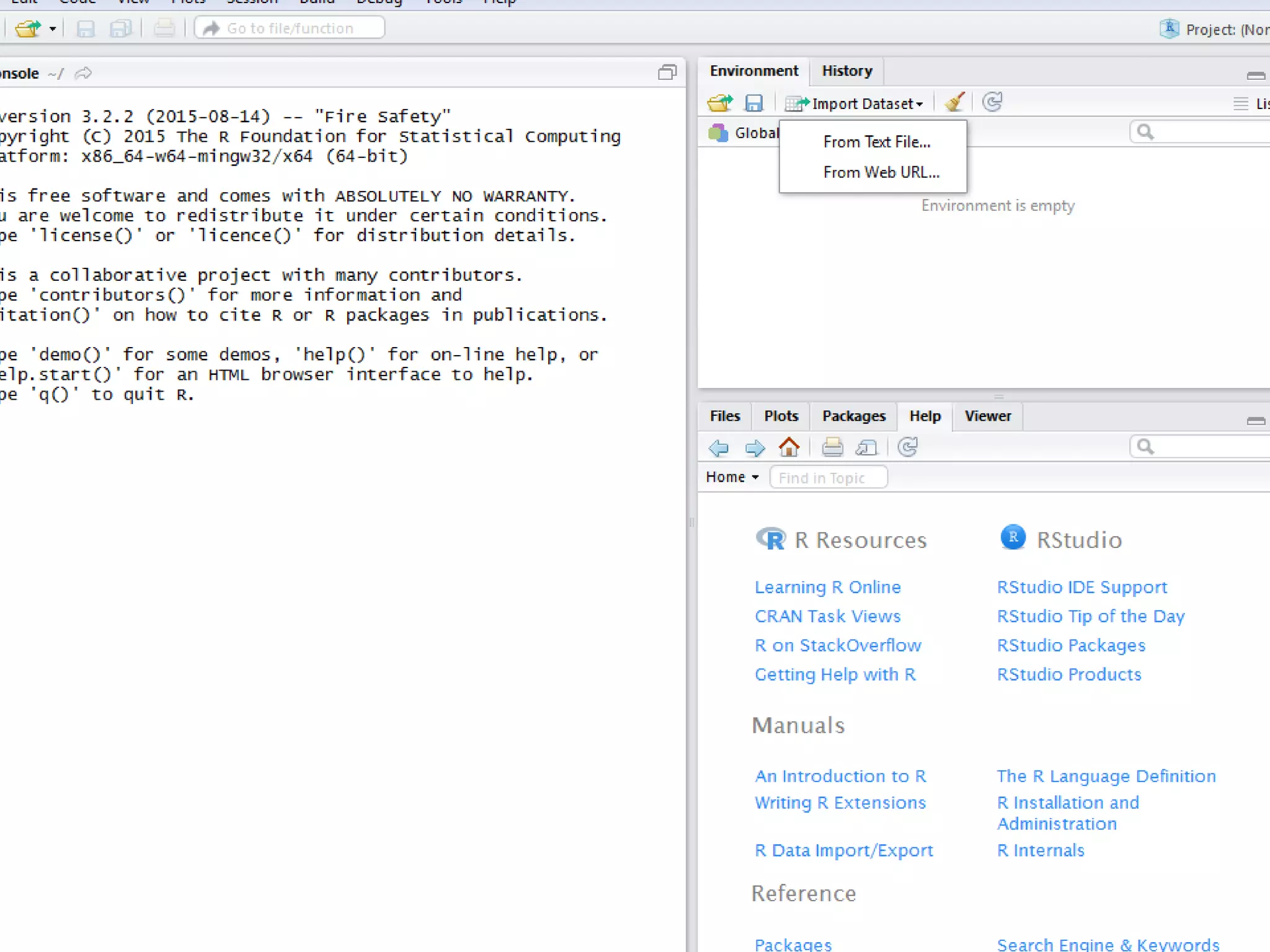Click the Help forward arrow
The height and width of the screenshot is (952, 1270).
[x=754, y=447]
